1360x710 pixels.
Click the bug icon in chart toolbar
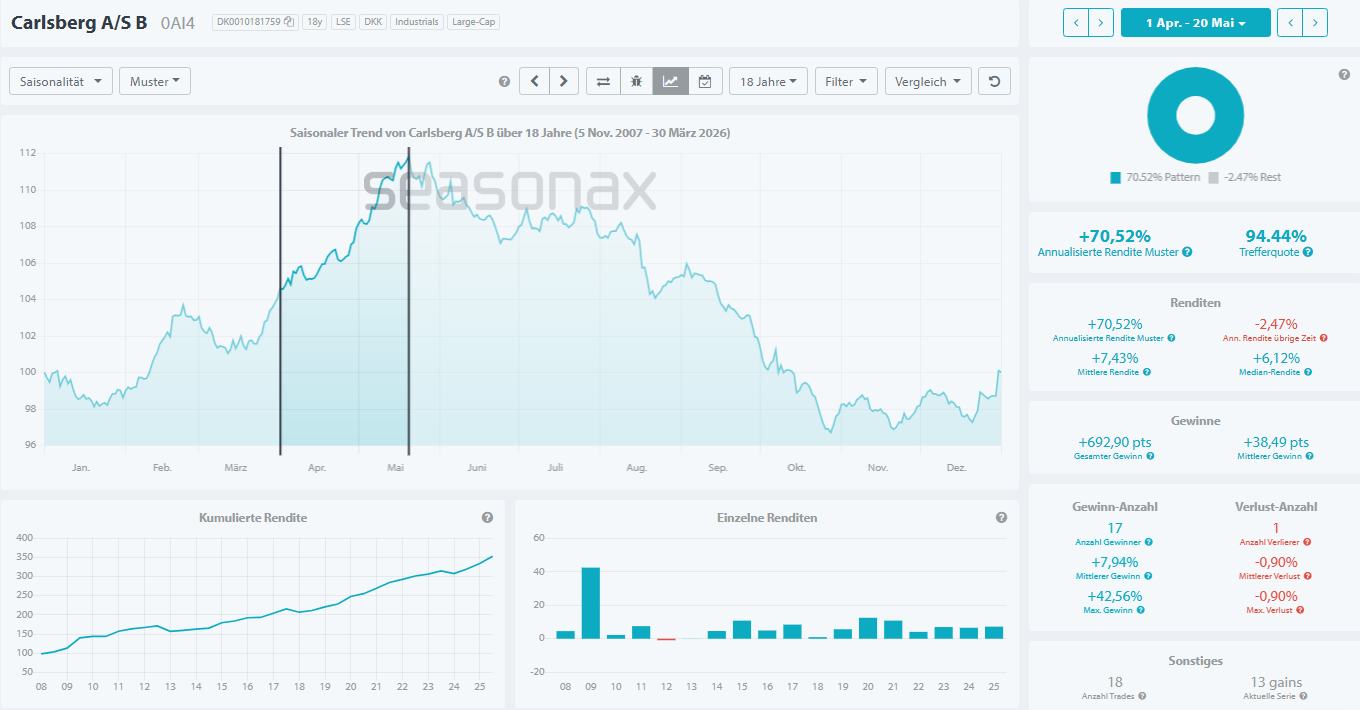(x=636, y=82)
